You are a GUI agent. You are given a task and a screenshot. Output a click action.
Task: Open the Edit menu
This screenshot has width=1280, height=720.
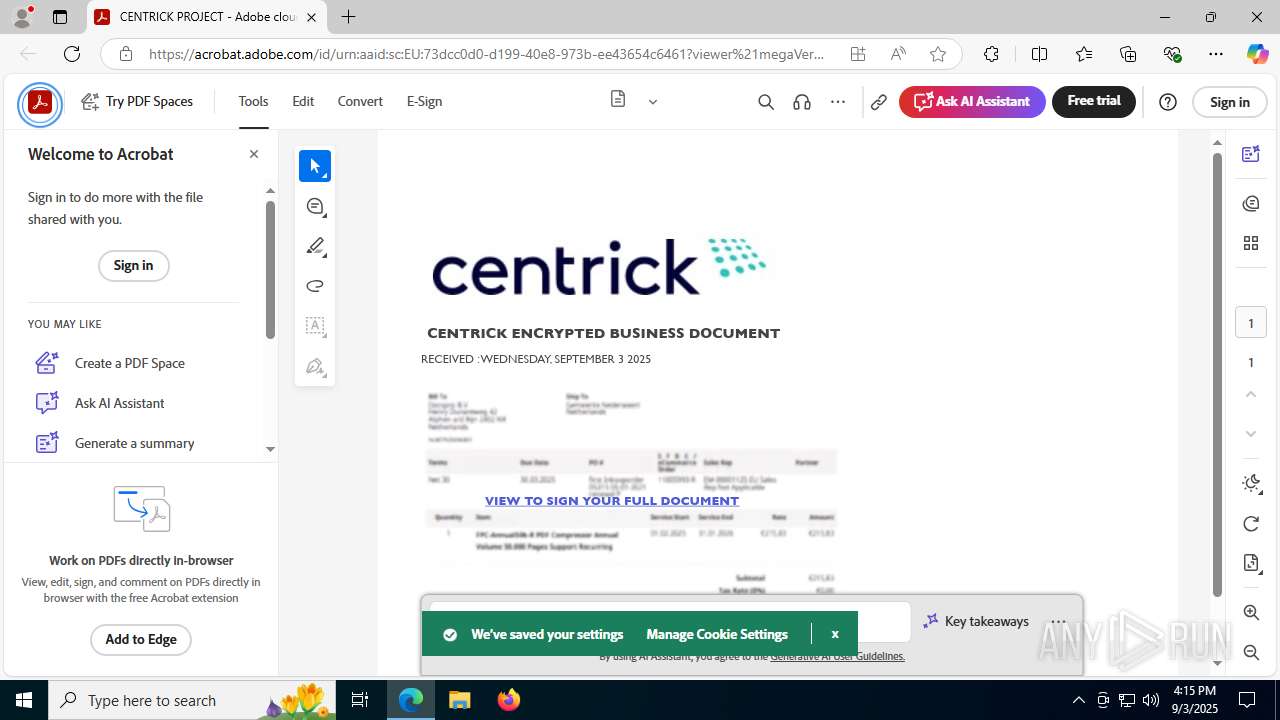tap(303, 101)
